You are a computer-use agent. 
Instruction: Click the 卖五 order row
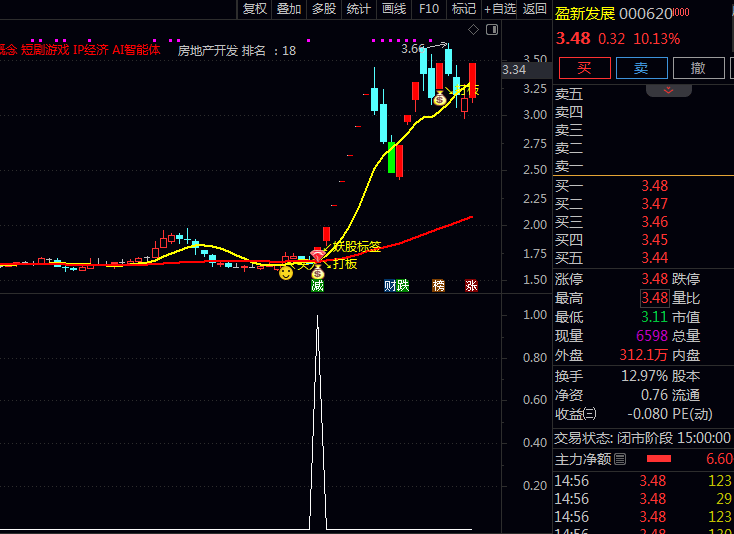pos(643,95)
